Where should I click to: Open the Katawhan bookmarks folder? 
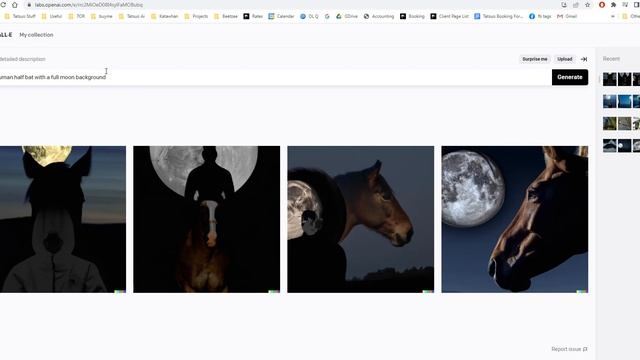click(165, 16)
